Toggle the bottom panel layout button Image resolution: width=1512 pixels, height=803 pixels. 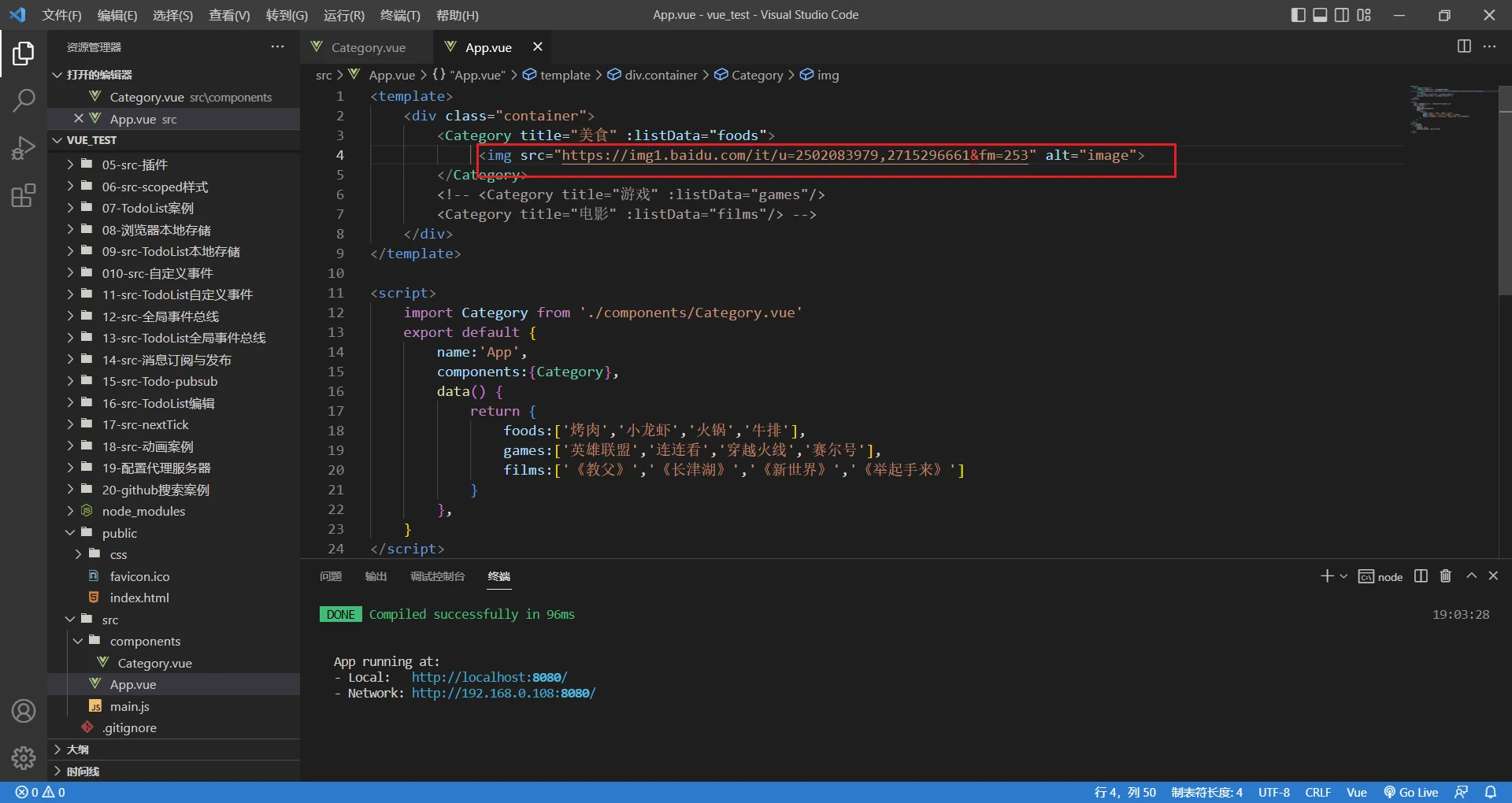(x=1320, y=15)
